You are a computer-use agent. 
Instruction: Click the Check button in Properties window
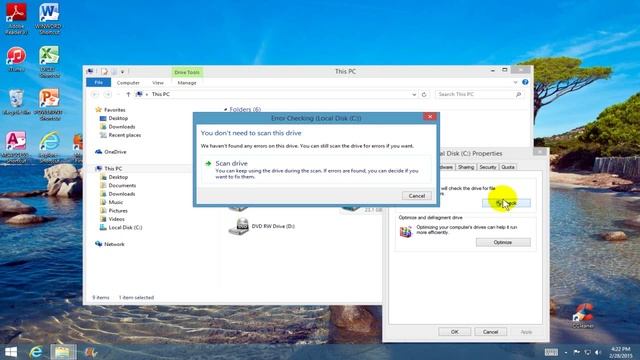(x=506, y=203)
